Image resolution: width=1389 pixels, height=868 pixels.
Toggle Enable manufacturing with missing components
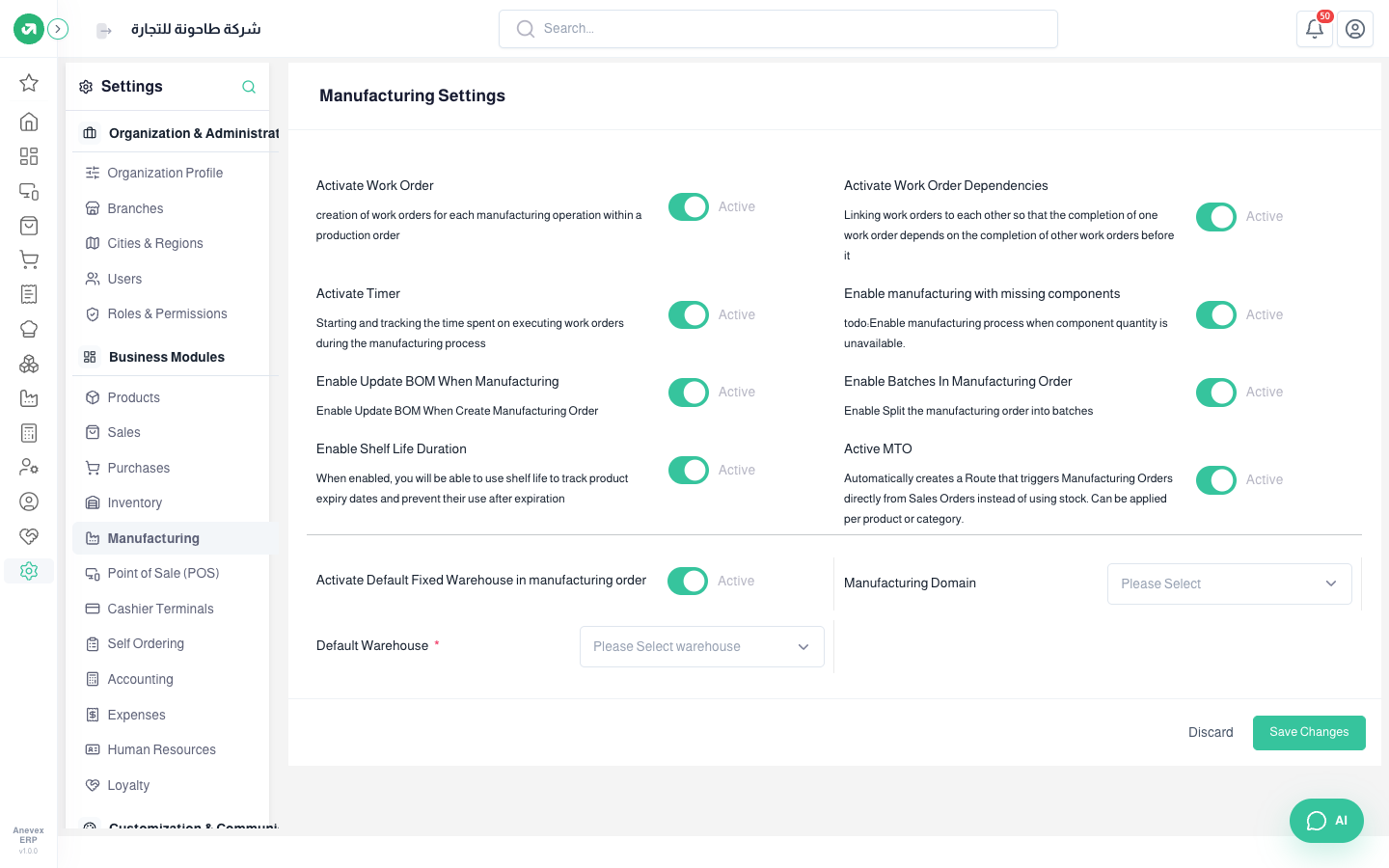pyautogui.click(x=1216, y=314)
